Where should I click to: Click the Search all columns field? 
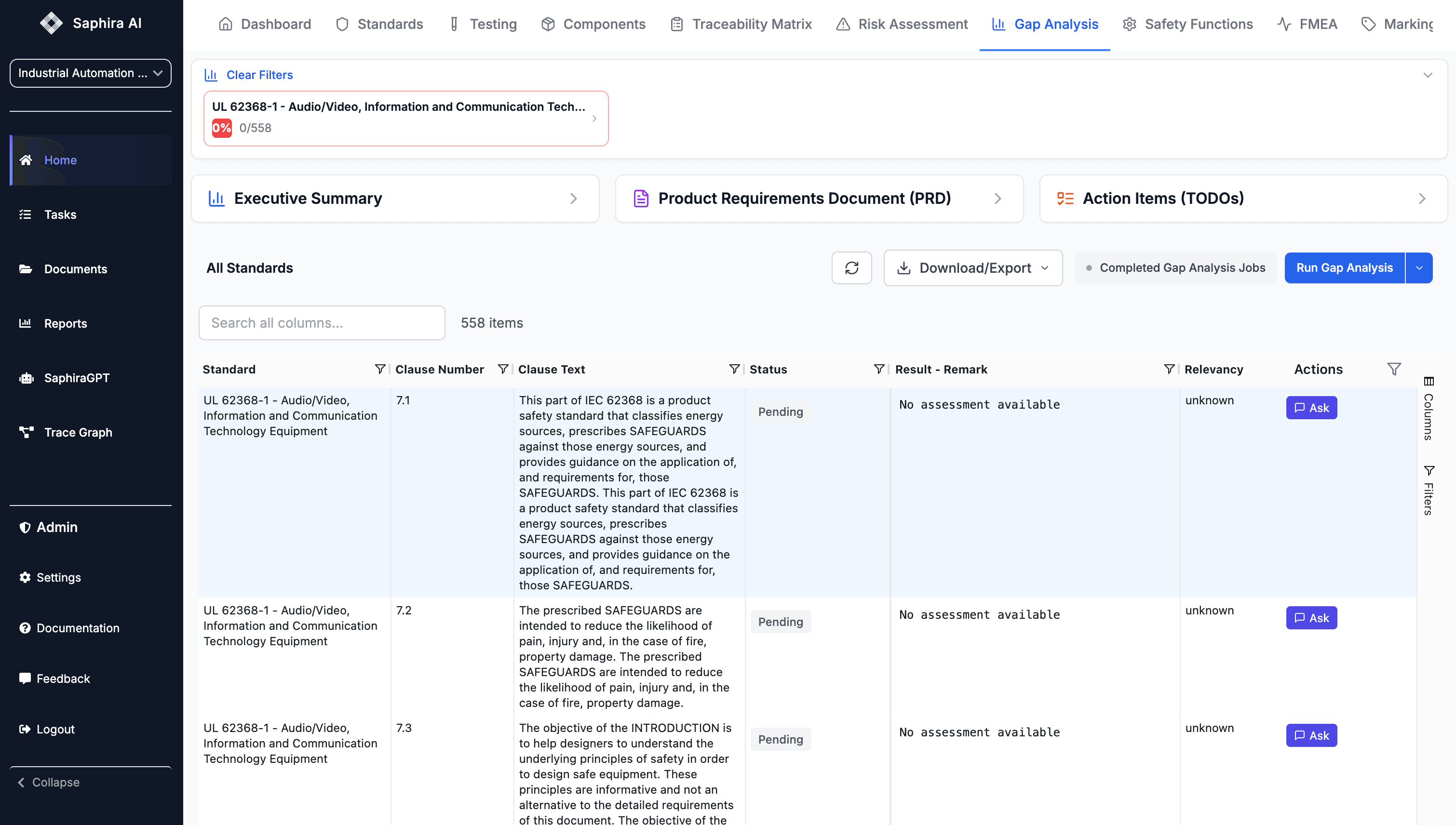[x=322, y=323]
